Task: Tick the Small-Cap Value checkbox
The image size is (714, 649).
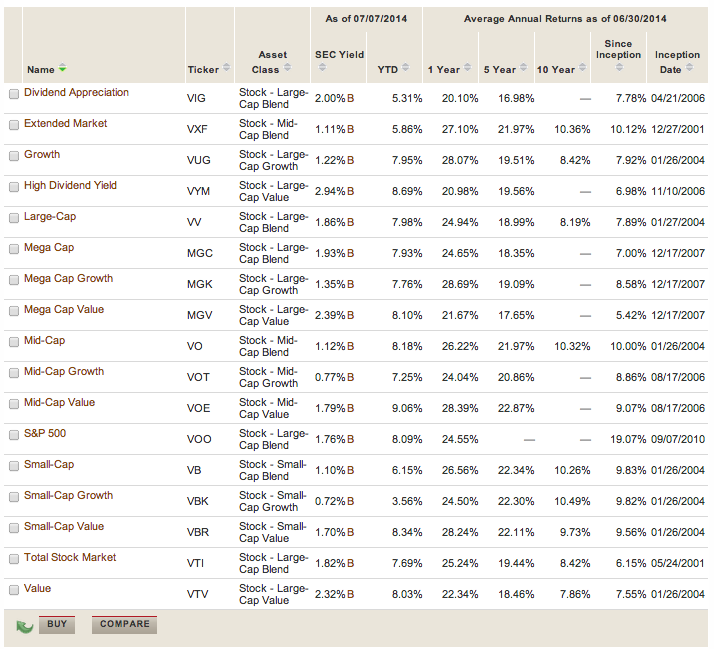Action: tap(14, 527)
